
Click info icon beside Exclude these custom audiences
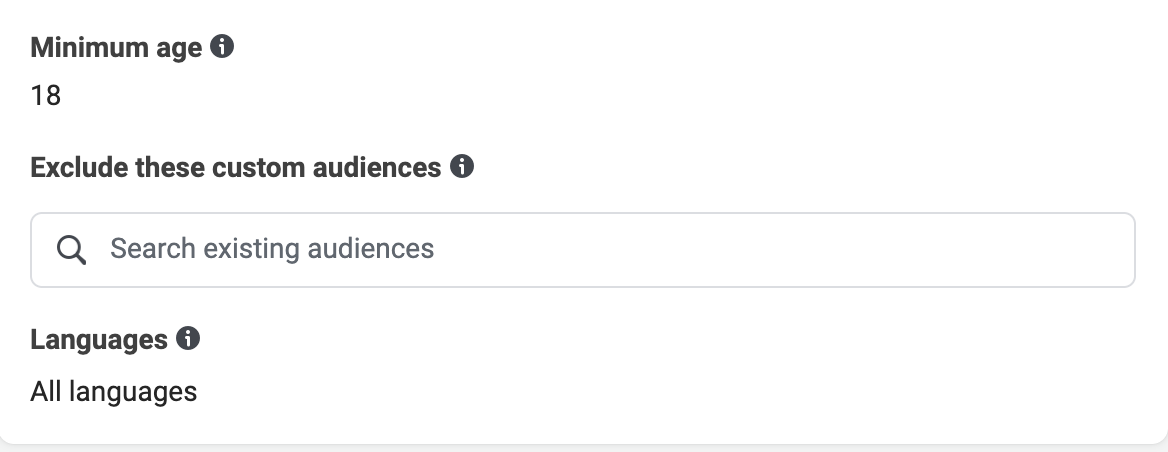(x=462, y=166)
